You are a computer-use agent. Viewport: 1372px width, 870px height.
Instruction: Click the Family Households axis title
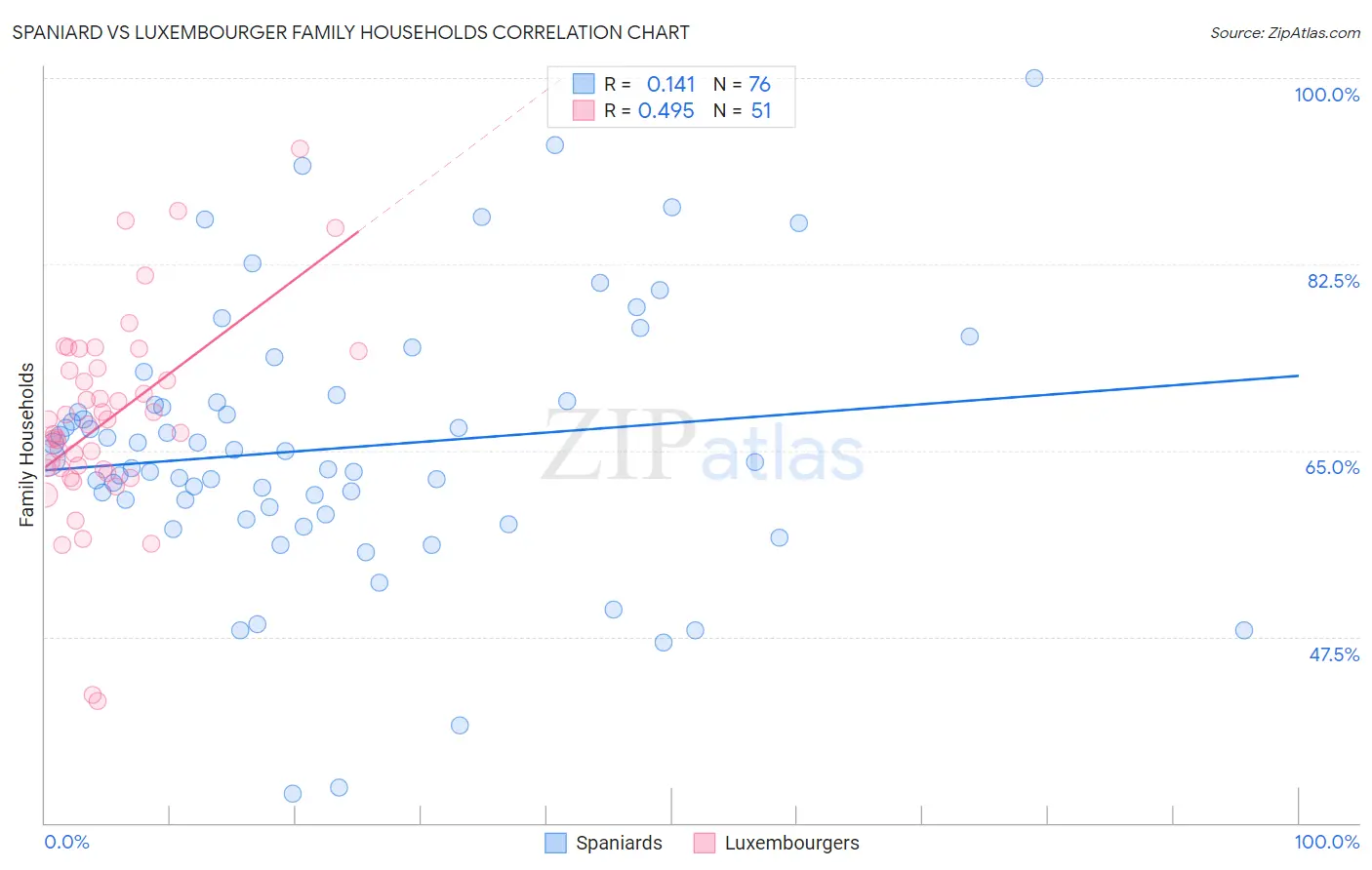26,445
